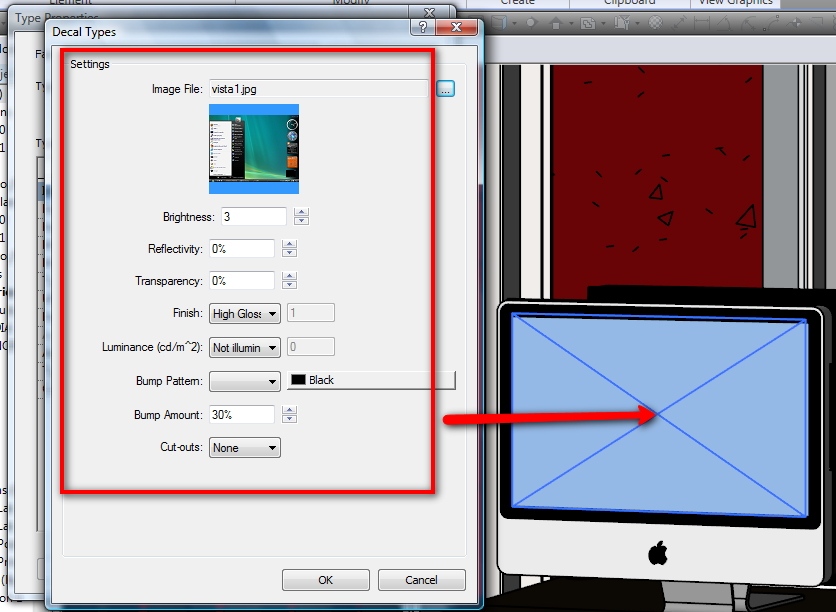Open the Finish dropdown showing High Gloss
This screenshot has width=836, height=612.
pyautogui.click(x=245, y=313)
